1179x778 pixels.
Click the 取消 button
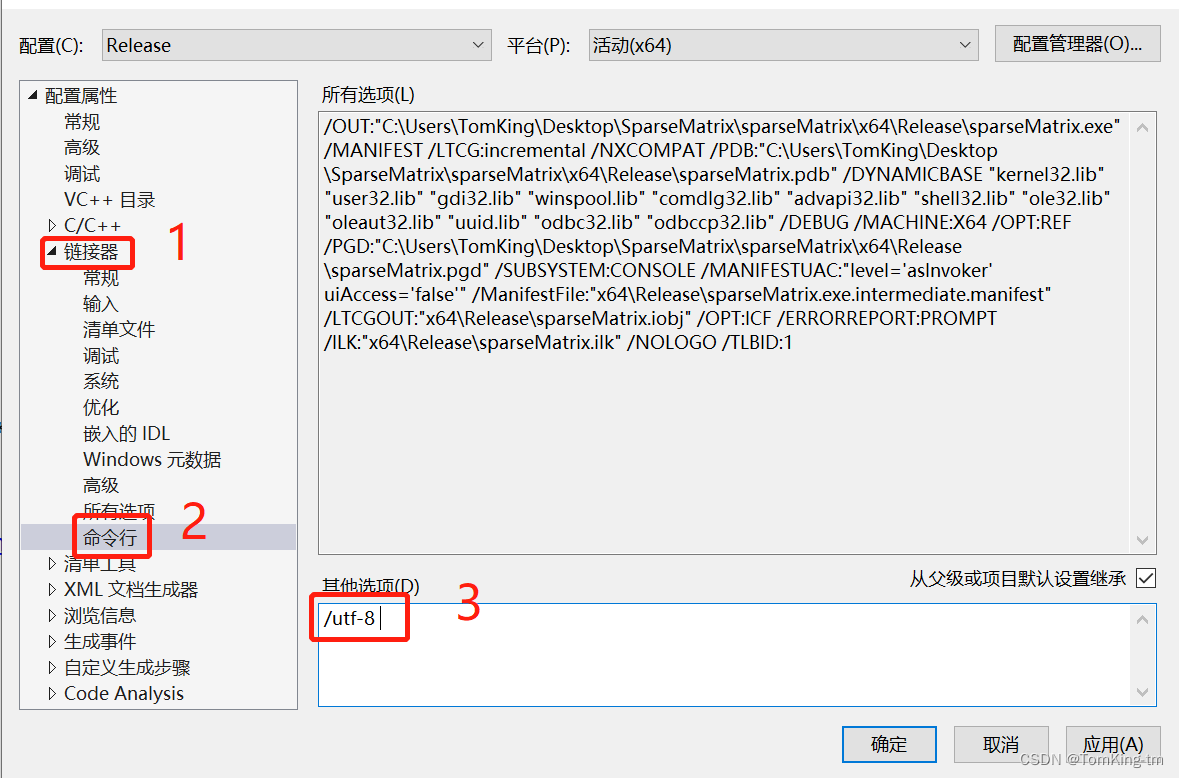tap(1001, 744)
